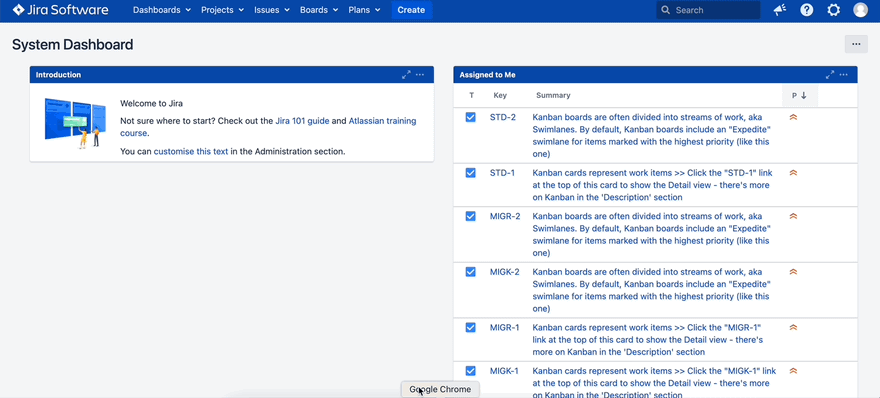Maximize the Introduction gadget

(x=406, y=75)
